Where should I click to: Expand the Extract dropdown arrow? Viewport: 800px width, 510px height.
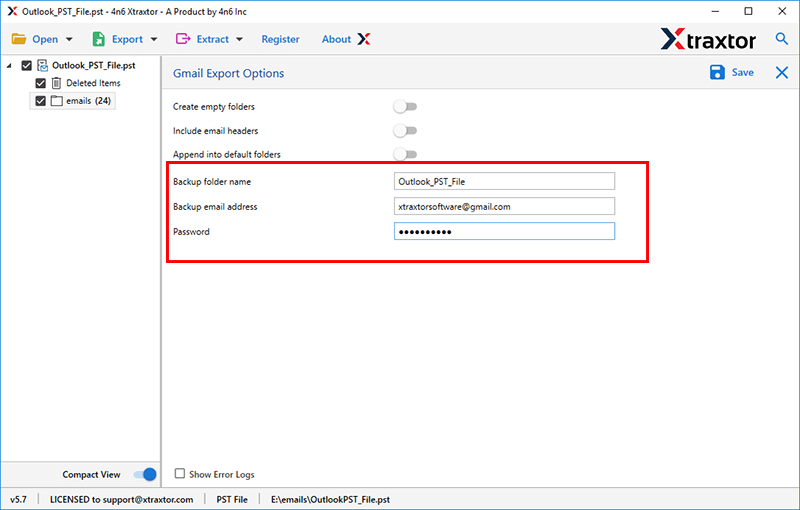pyautogui.click(x=239, y=39)
